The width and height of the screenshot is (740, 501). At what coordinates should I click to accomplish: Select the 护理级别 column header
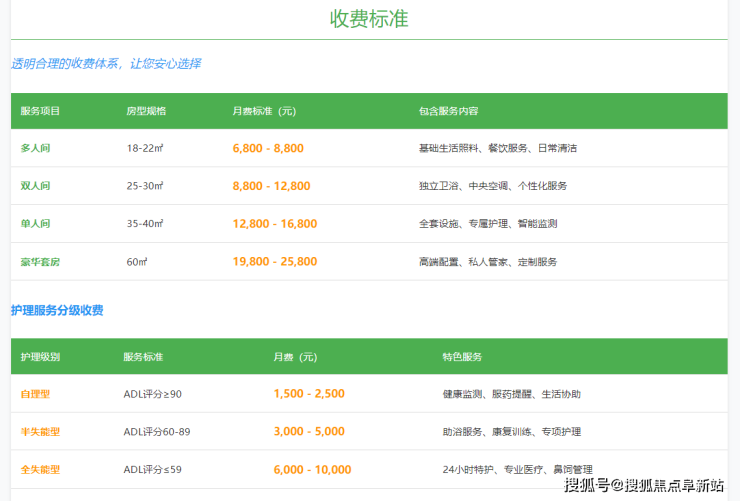point(40,357)
